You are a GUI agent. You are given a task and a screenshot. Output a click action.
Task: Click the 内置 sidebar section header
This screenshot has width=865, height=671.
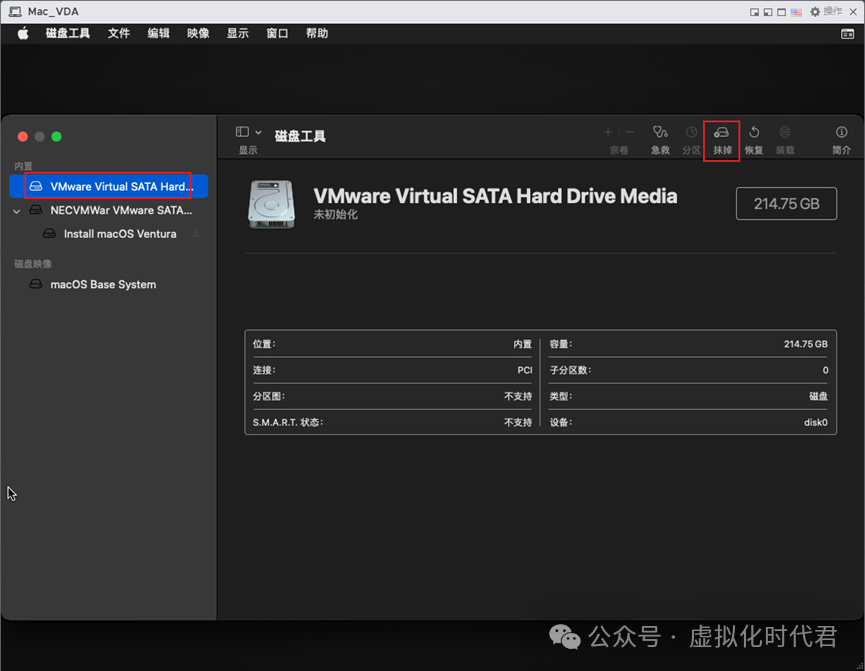coord(24,166)
